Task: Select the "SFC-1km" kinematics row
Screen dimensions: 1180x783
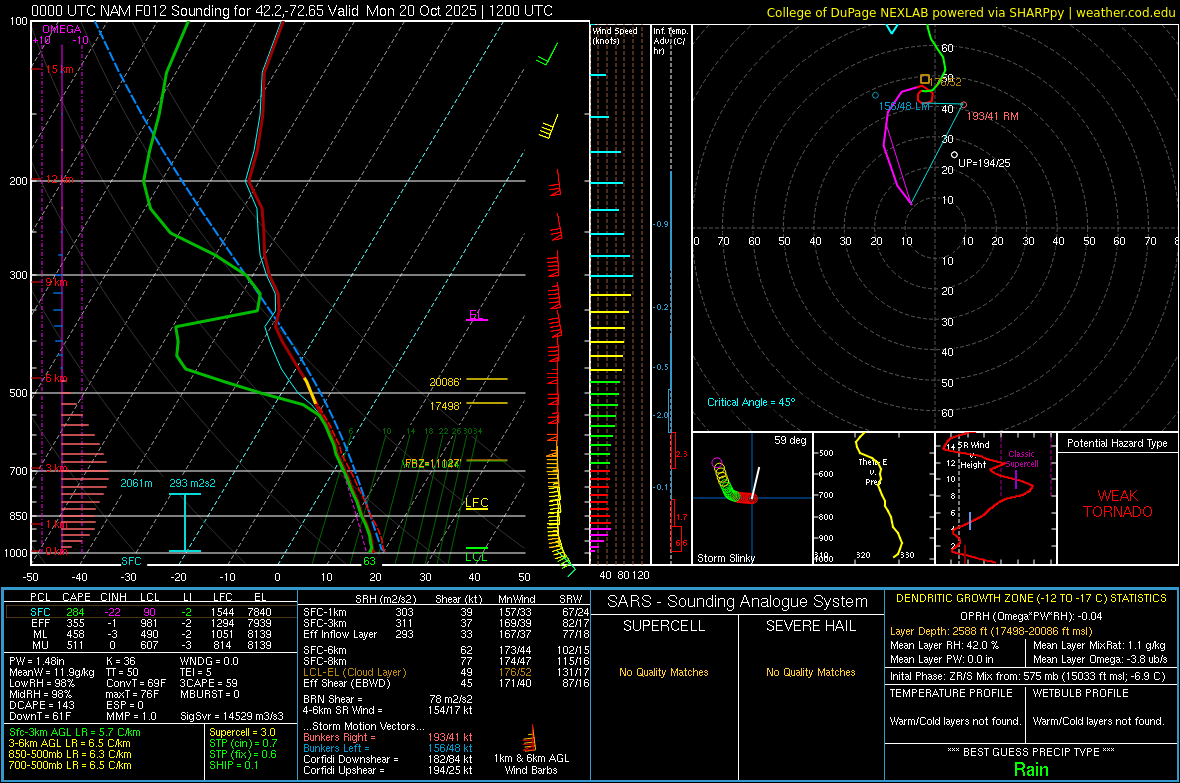Action: [x=446, y=612]
